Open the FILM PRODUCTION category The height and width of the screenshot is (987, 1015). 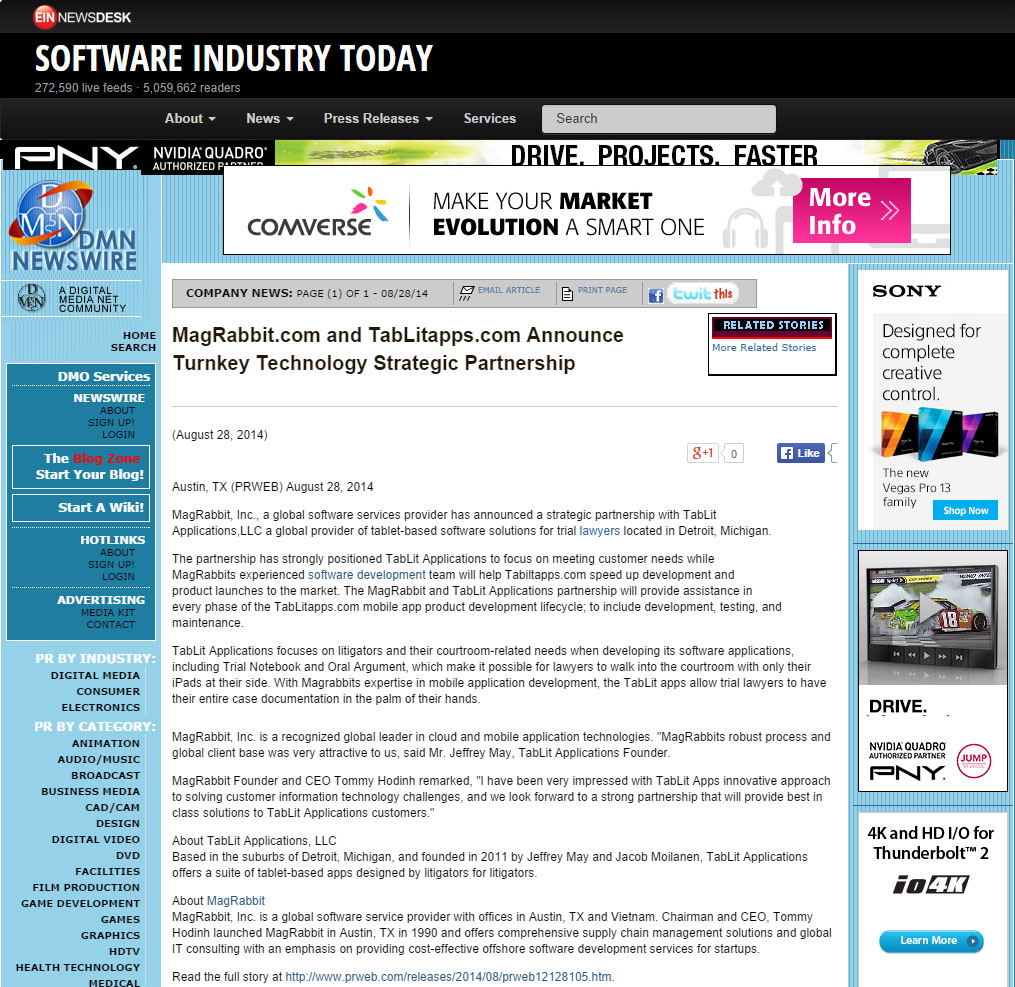[86, 887]
